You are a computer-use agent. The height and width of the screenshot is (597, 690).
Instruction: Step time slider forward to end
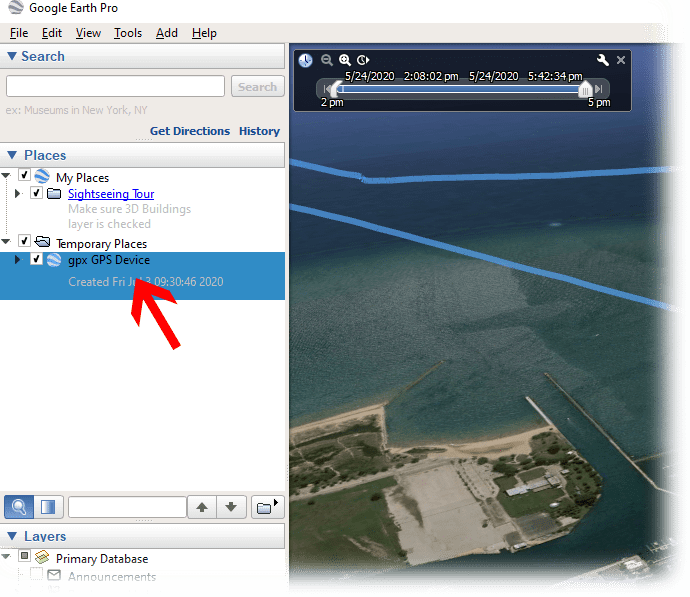click(598, 89)
